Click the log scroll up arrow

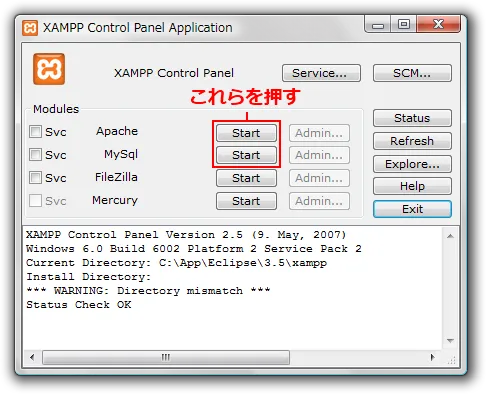pyautogui.click(x=450, y=236)
